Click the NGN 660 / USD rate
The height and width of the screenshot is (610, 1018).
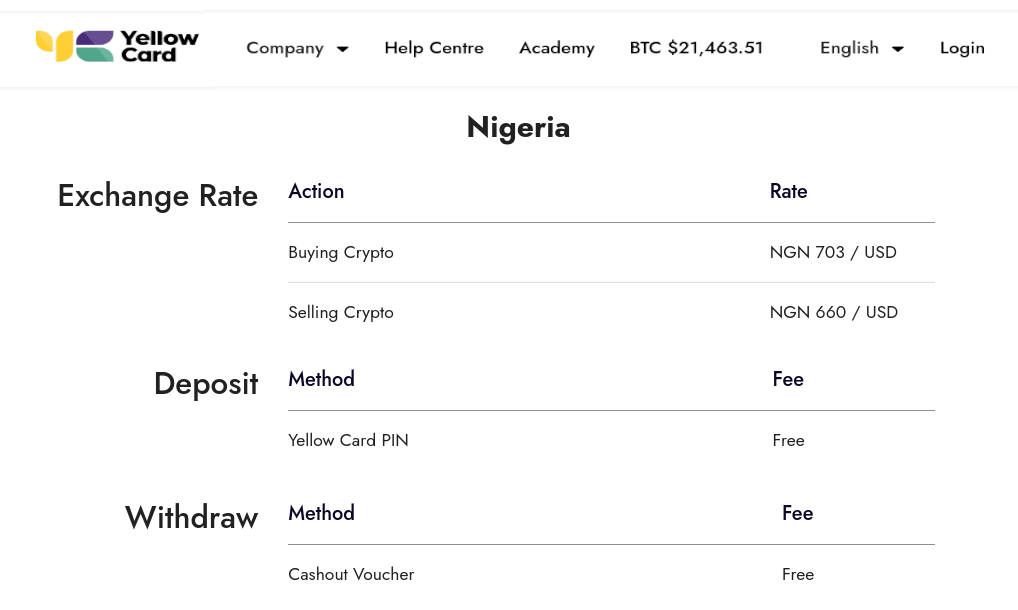(834, 313)
